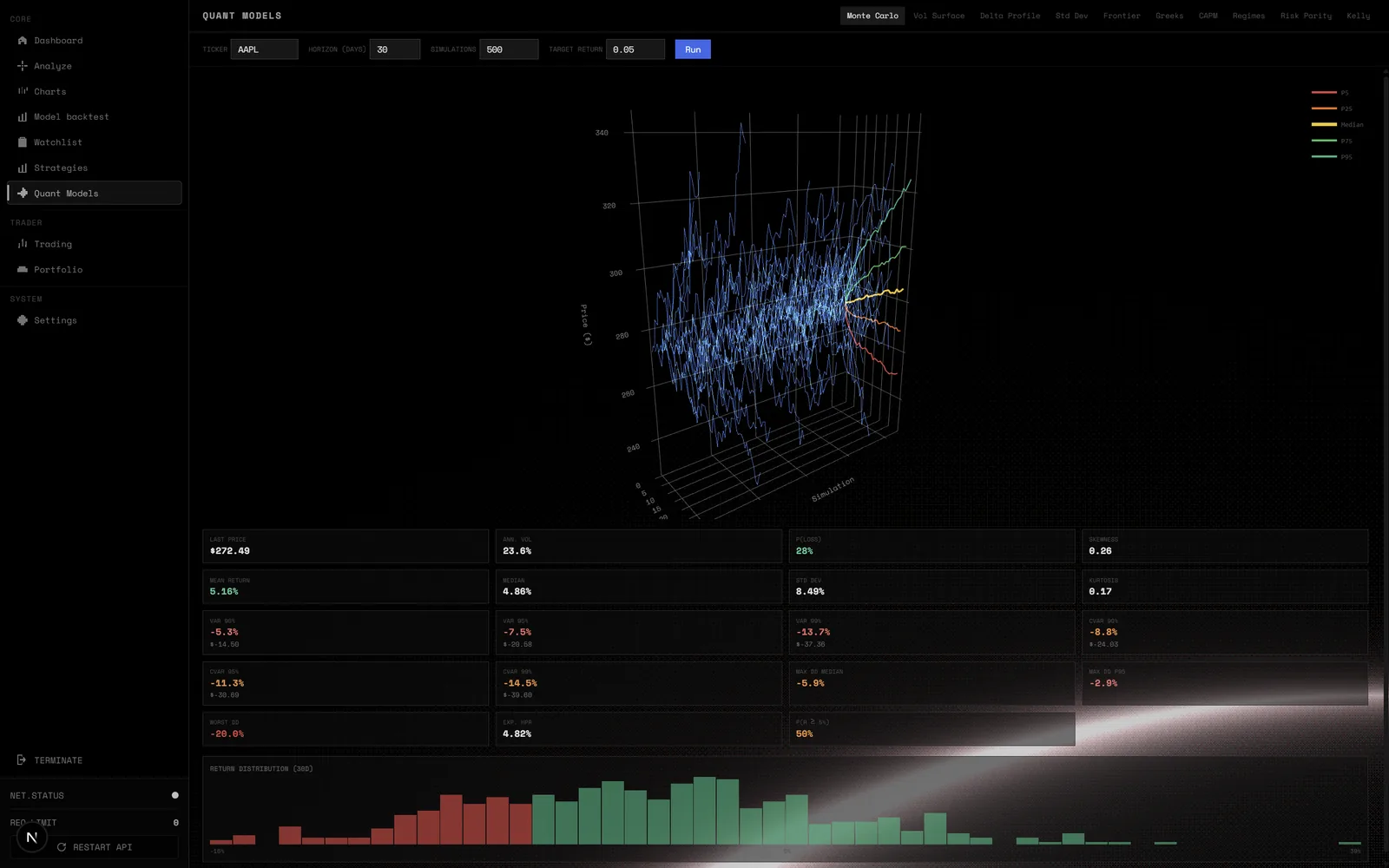Click the circular N logo badge
1389x868 pixels.
(32, 838)
